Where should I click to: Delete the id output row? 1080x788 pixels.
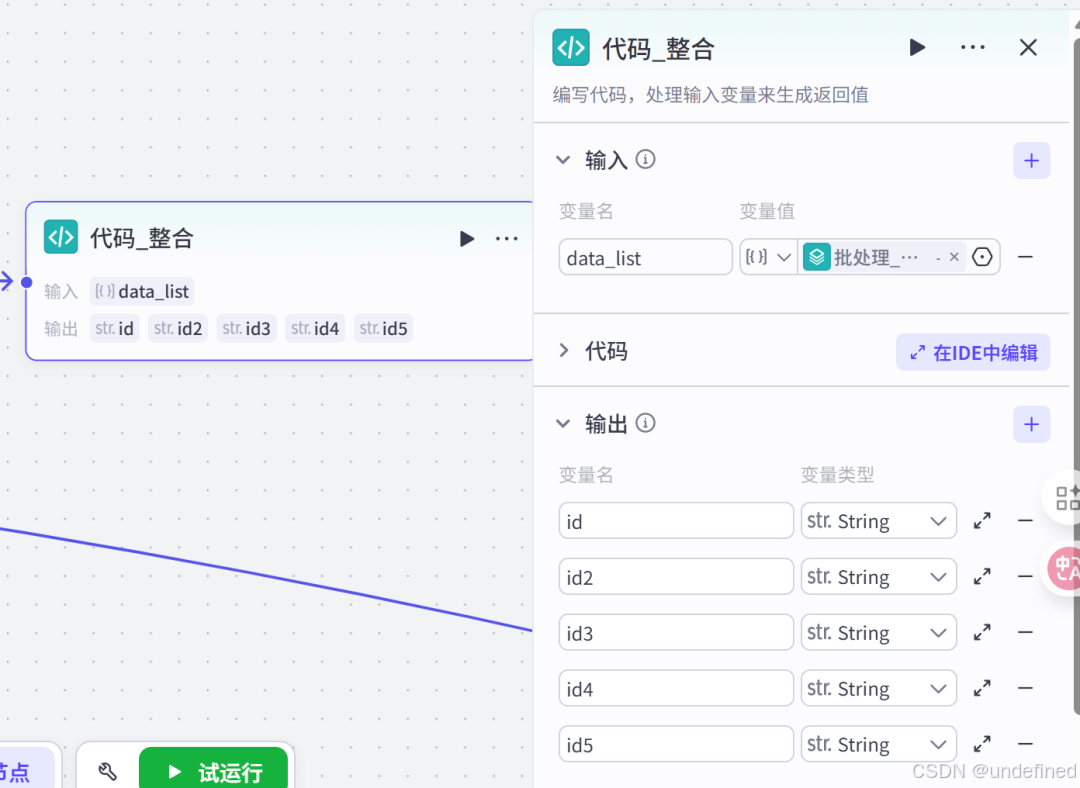pyautogui.click(x=1026, y=521)
